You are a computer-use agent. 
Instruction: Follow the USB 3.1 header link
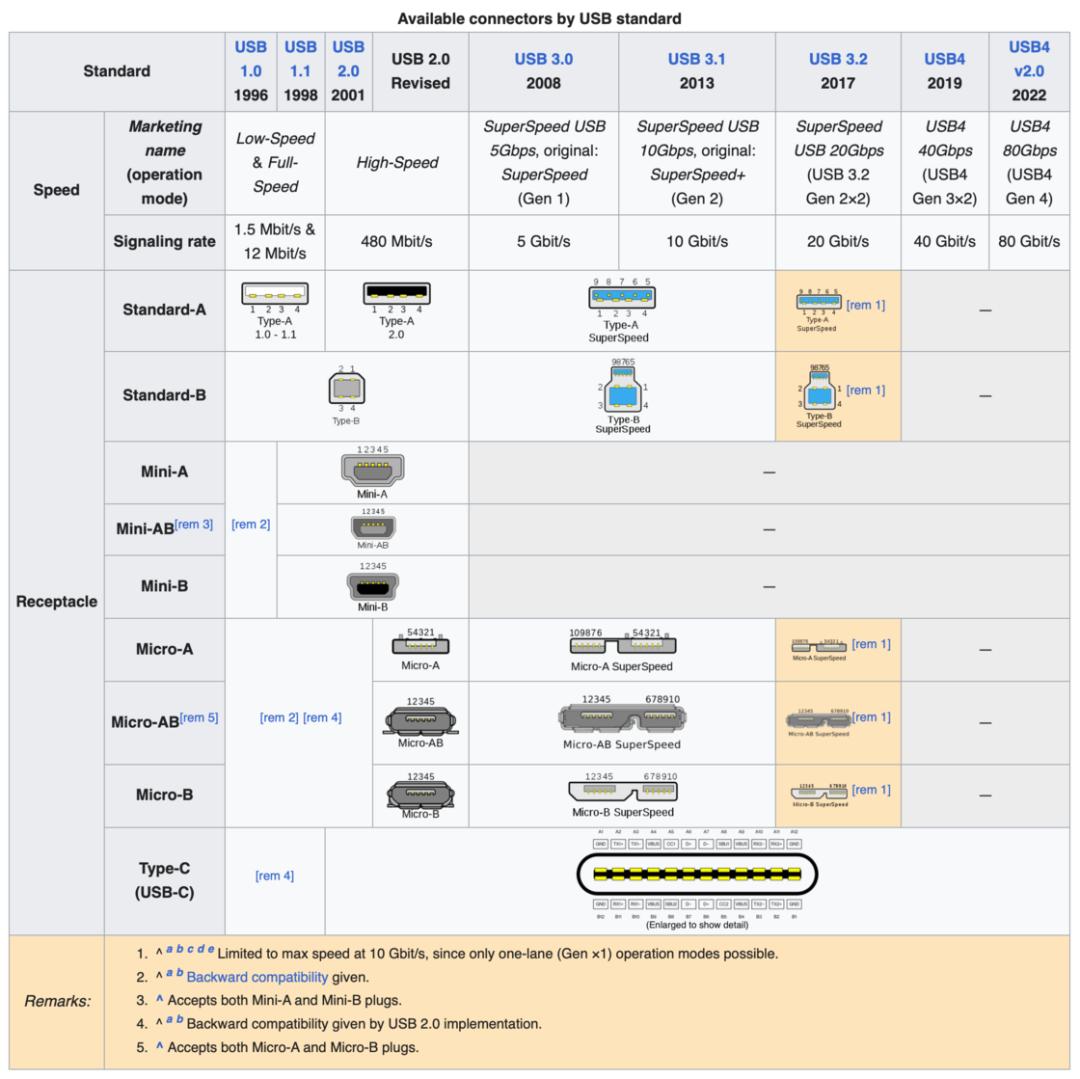(697, 58)
